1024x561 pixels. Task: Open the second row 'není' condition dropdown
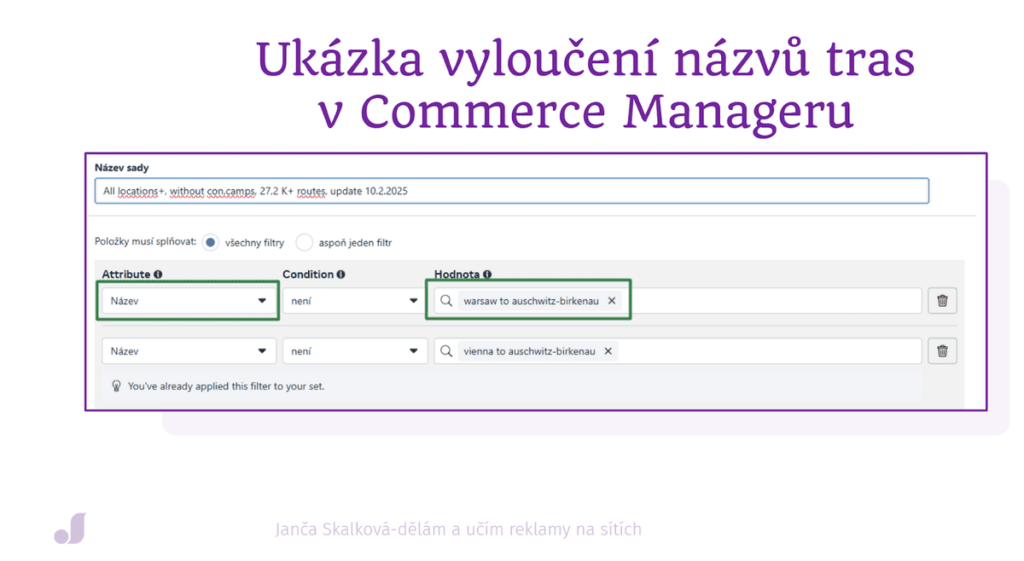pos(355,351)
